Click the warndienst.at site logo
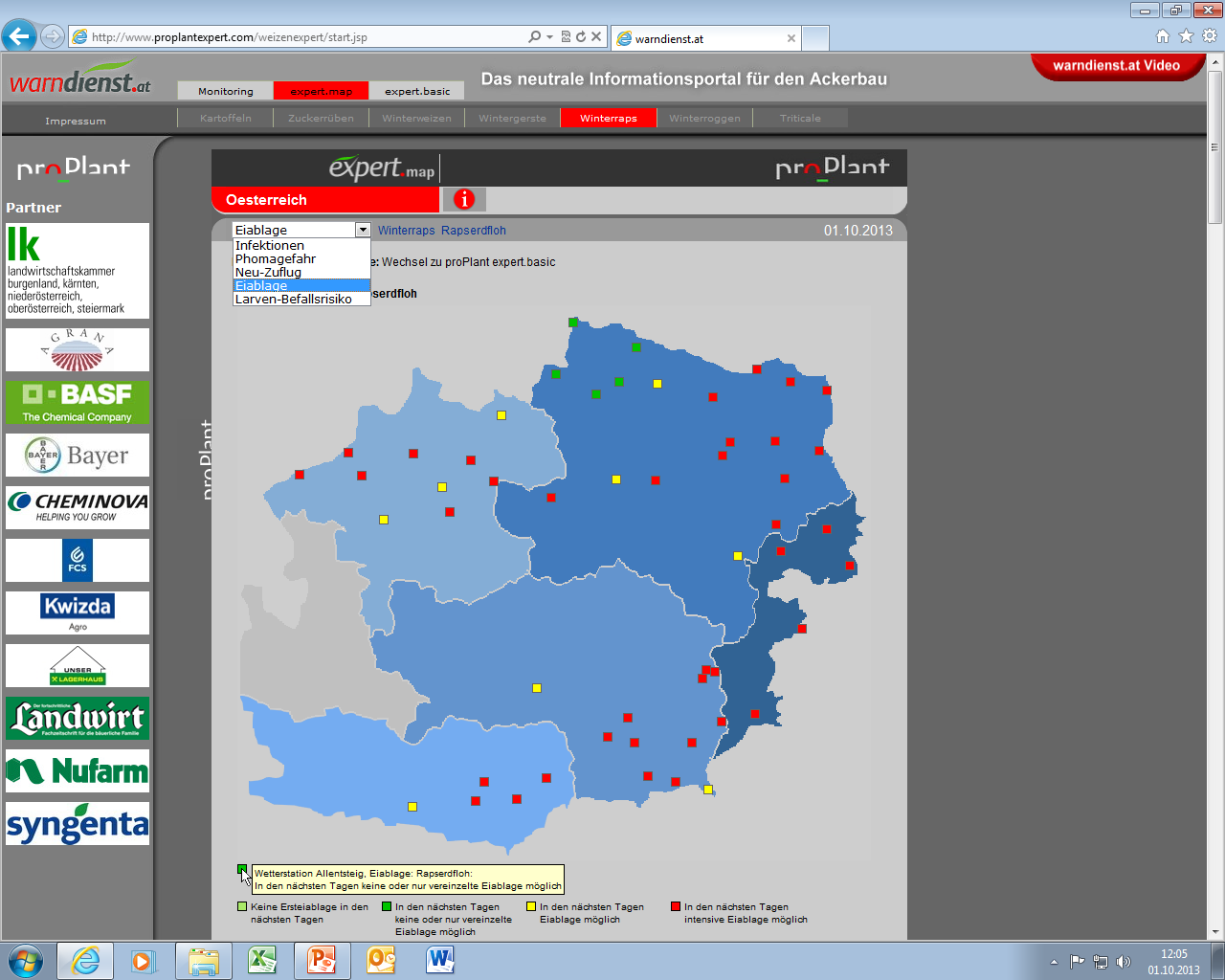The width and height of the screenshot is (1225, 980). click(x=80, y=78)
